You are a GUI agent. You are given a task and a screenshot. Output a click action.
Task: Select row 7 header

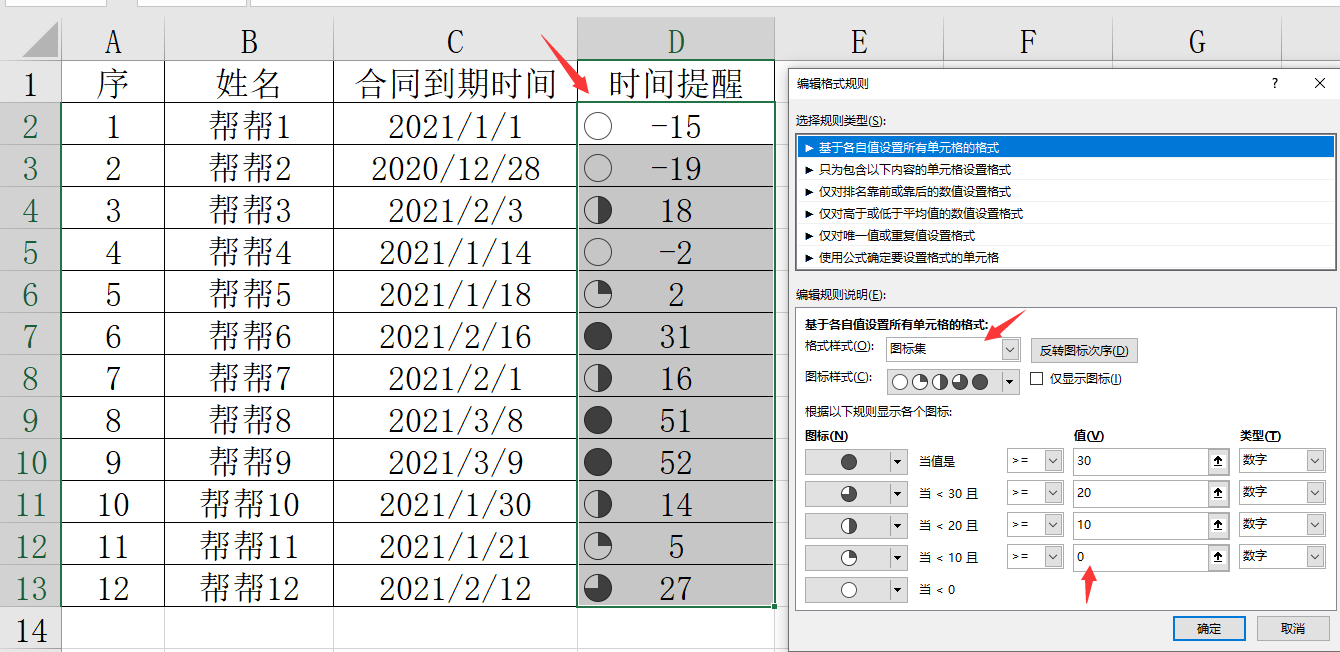pos(30,335)
